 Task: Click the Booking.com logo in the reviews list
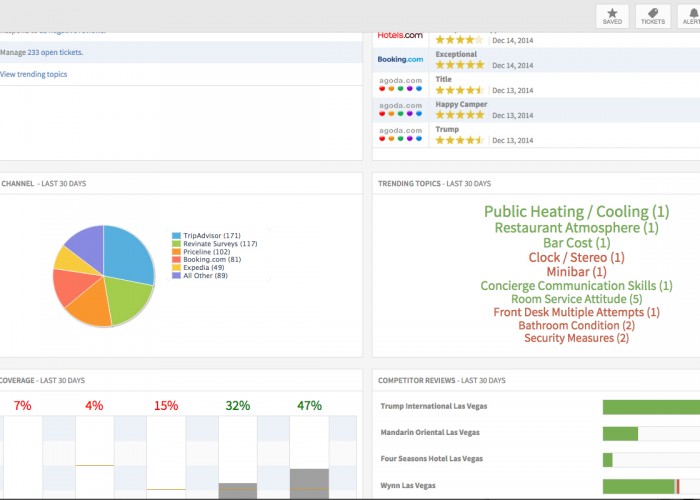click(x=400, y=59)
